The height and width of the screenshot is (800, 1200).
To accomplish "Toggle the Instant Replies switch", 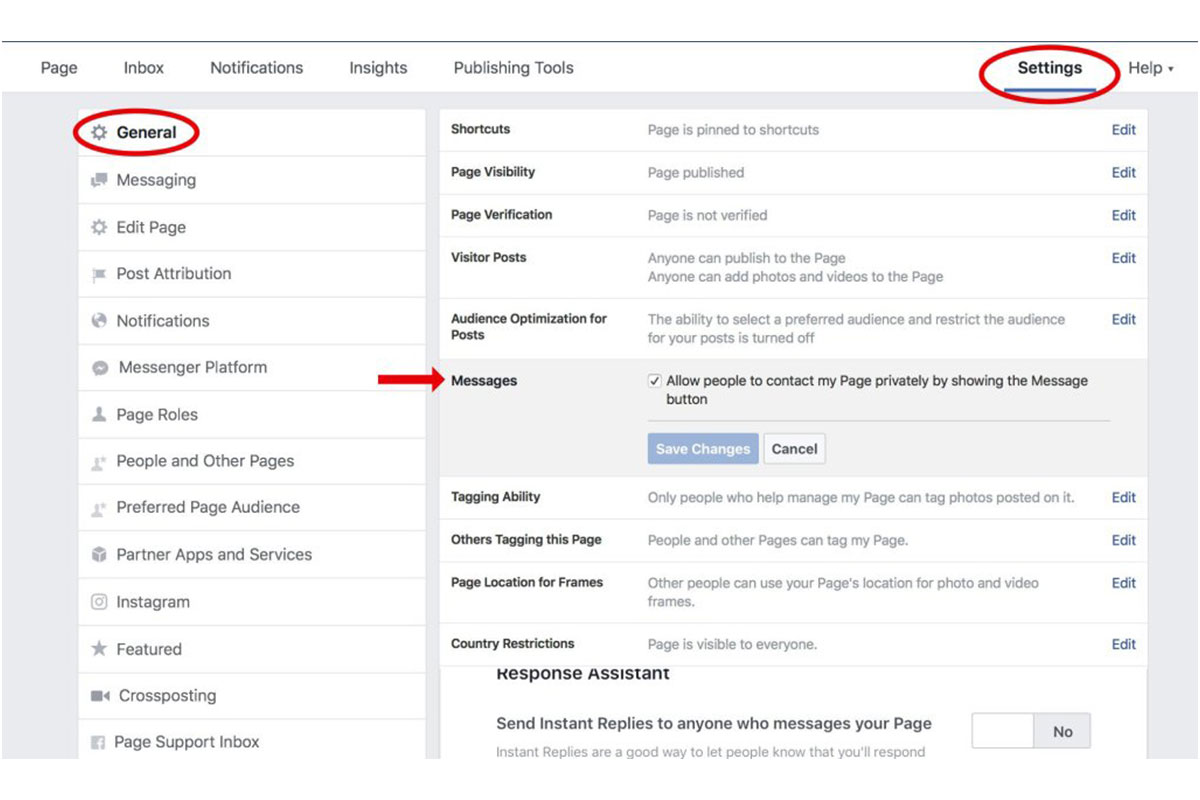I will tap(1031, 732).
